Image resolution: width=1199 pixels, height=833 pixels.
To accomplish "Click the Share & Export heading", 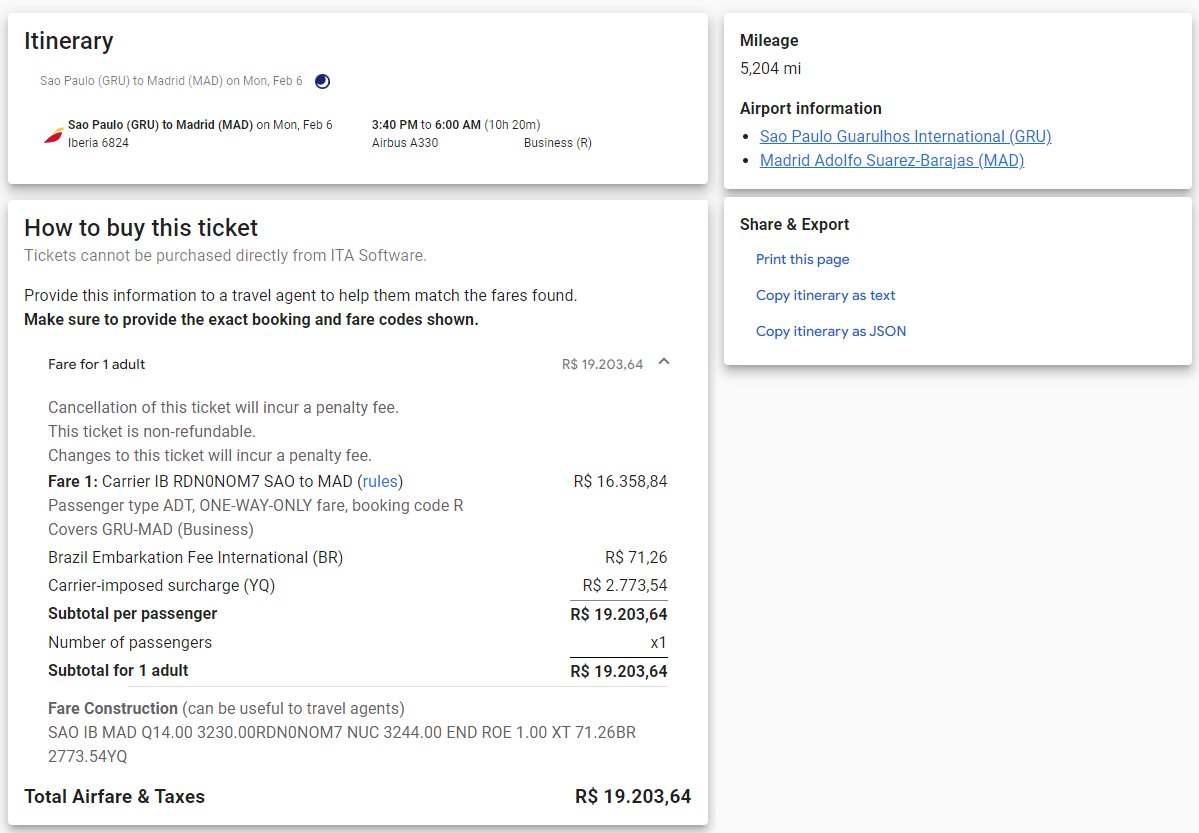I will (x=794, y=224).
